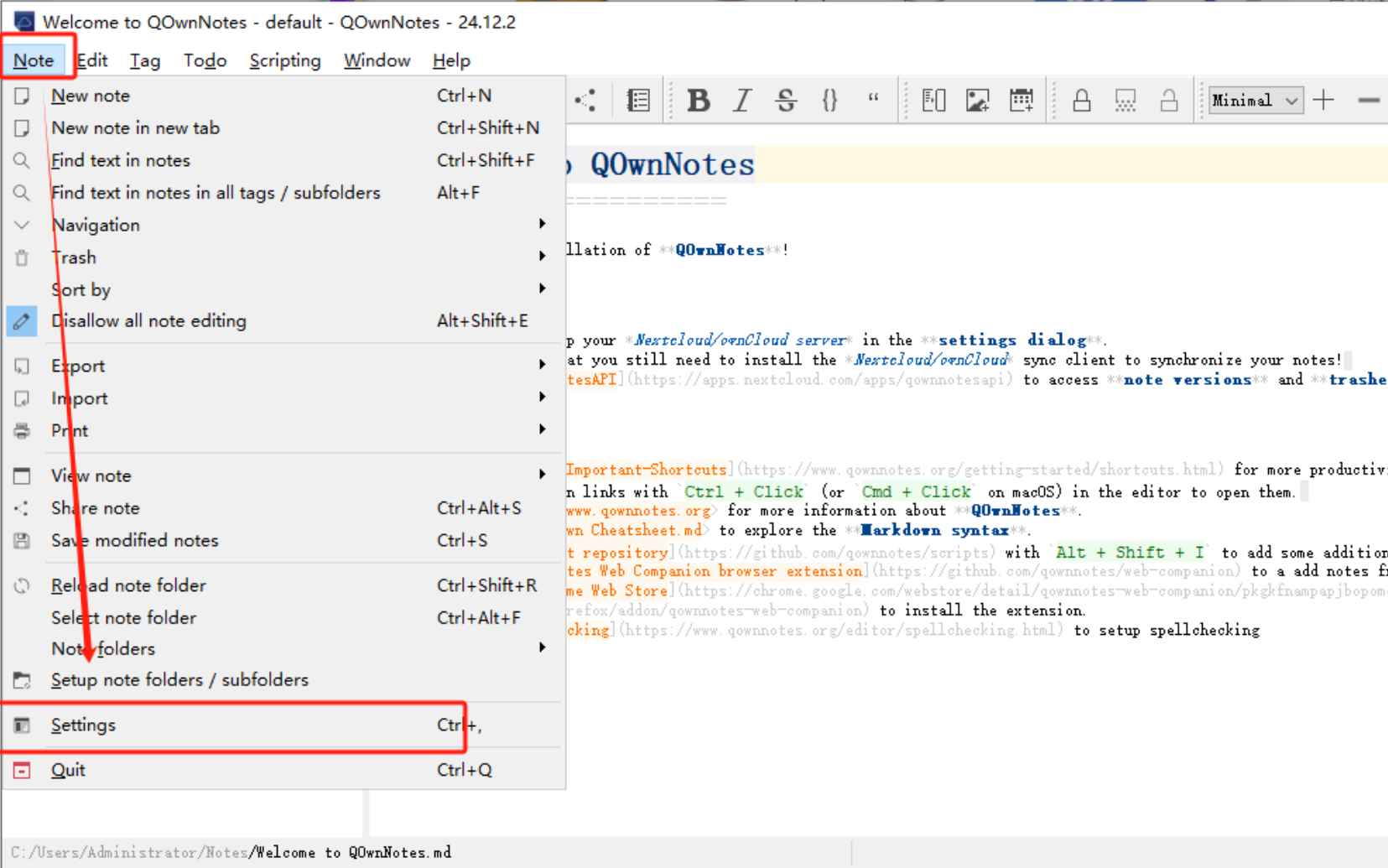The width and height of the screenshot is (1388, 868).
Task: Share the note using the toolbar share icon
Action: point(585,100)
